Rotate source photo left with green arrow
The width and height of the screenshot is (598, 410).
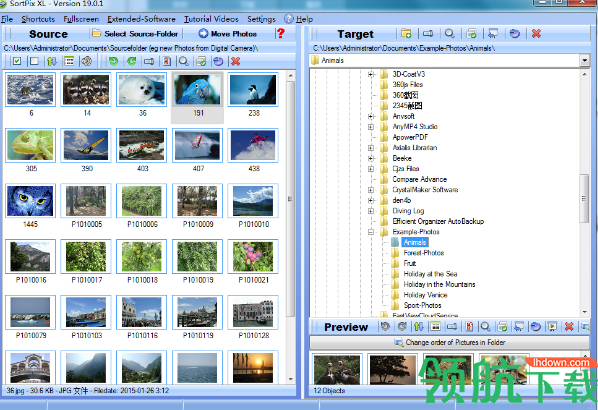(x=113, y=61)
